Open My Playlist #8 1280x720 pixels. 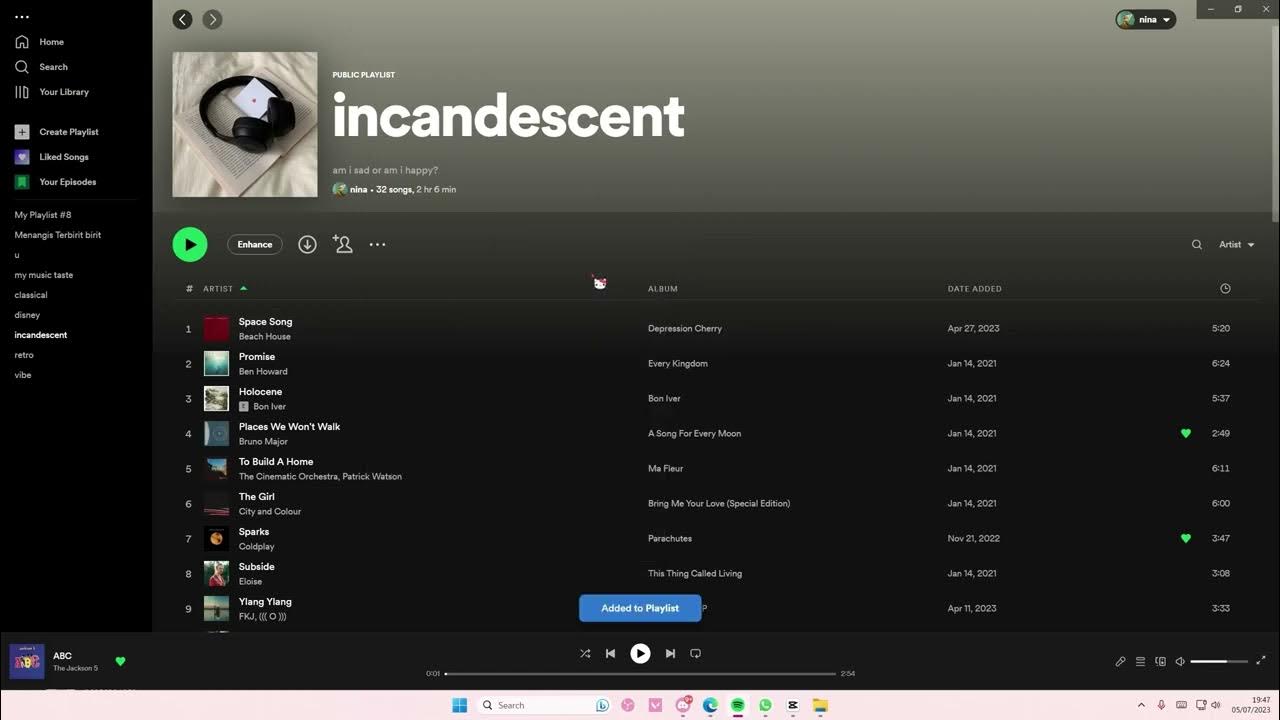point(43,215)
